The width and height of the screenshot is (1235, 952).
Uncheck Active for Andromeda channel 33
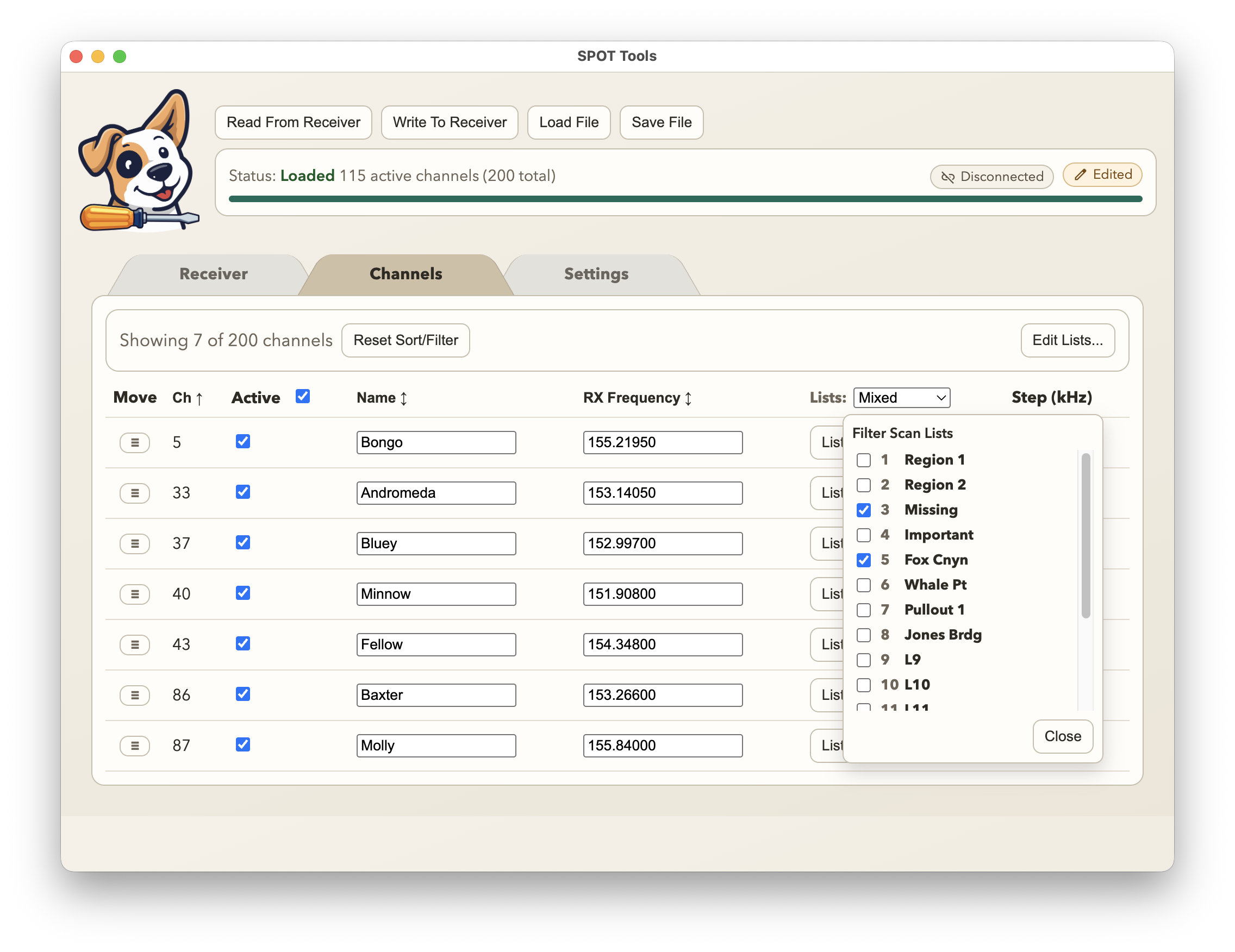point(242,492)
